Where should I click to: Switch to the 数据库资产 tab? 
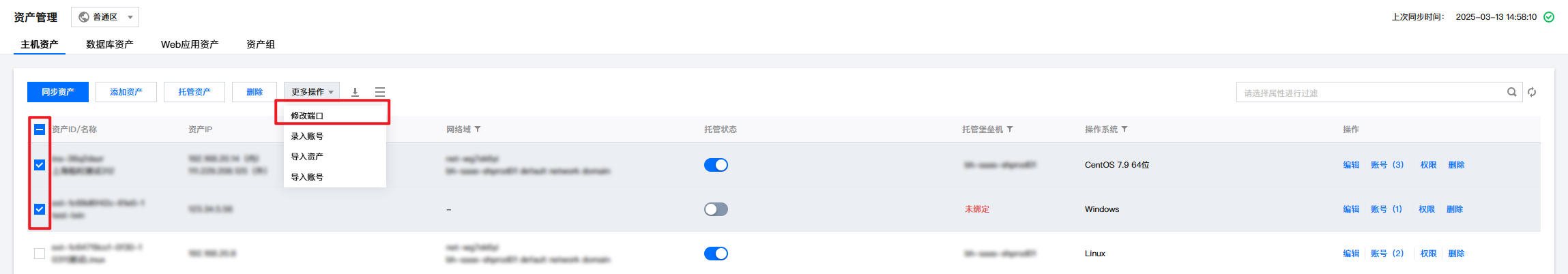[x=109, y=44]
